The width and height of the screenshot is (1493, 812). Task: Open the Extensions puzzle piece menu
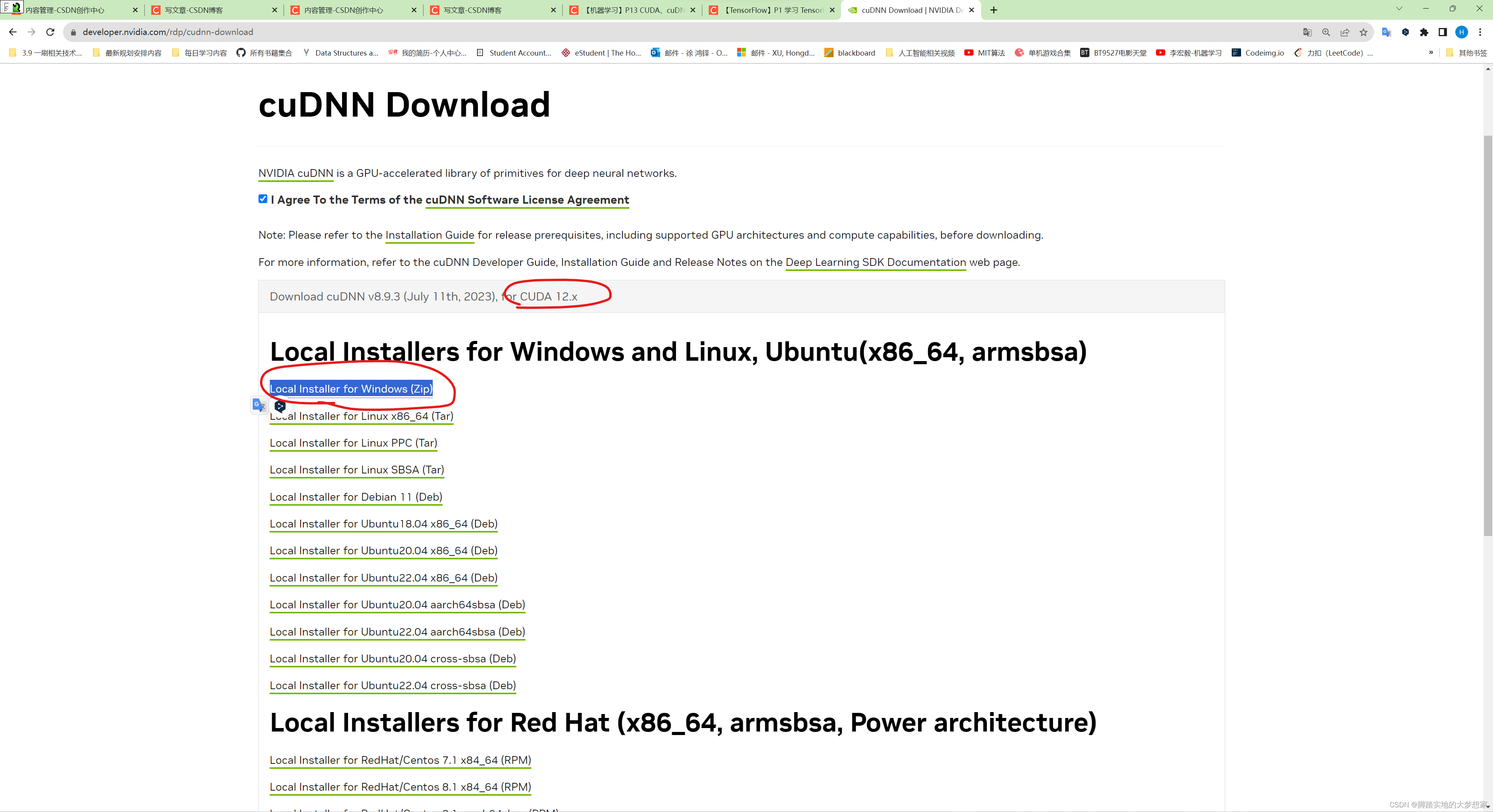[1424, 32]
